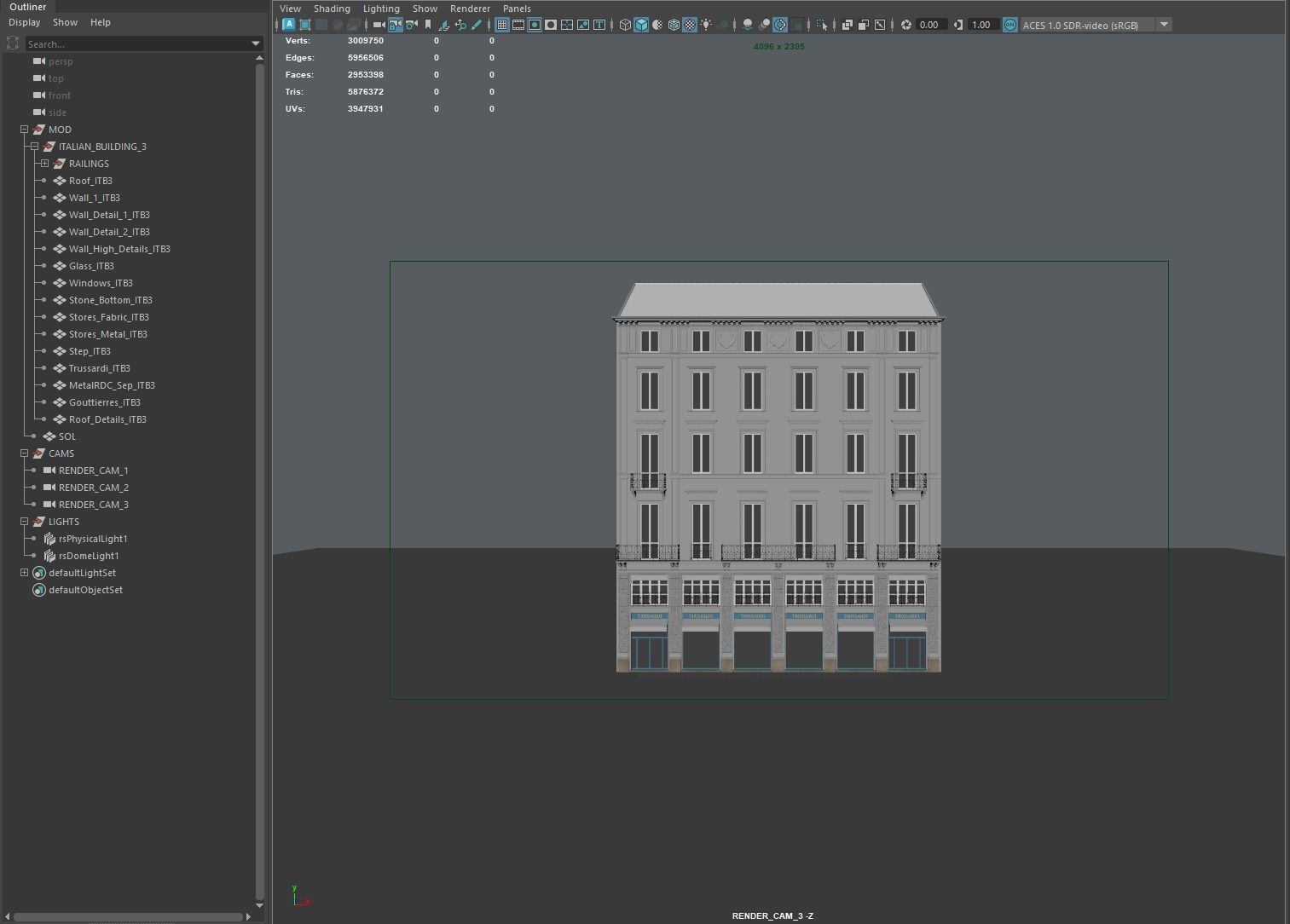The height and width of the screenshot is (924, 1290).
Task: Toggle Motion Blur in viewport
Action: (x=764, y=25)
